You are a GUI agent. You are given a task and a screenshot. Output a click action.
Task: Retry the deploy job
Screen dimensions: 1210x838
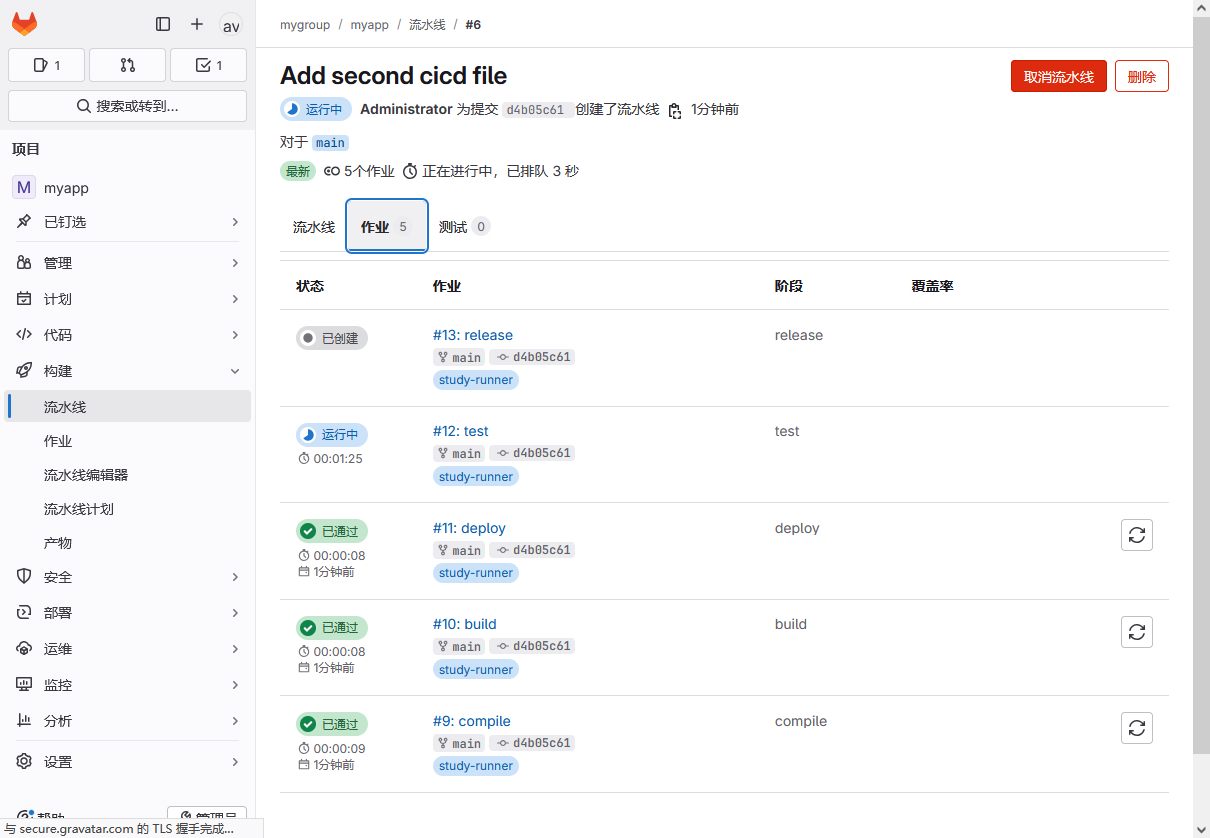[1136, 535]
